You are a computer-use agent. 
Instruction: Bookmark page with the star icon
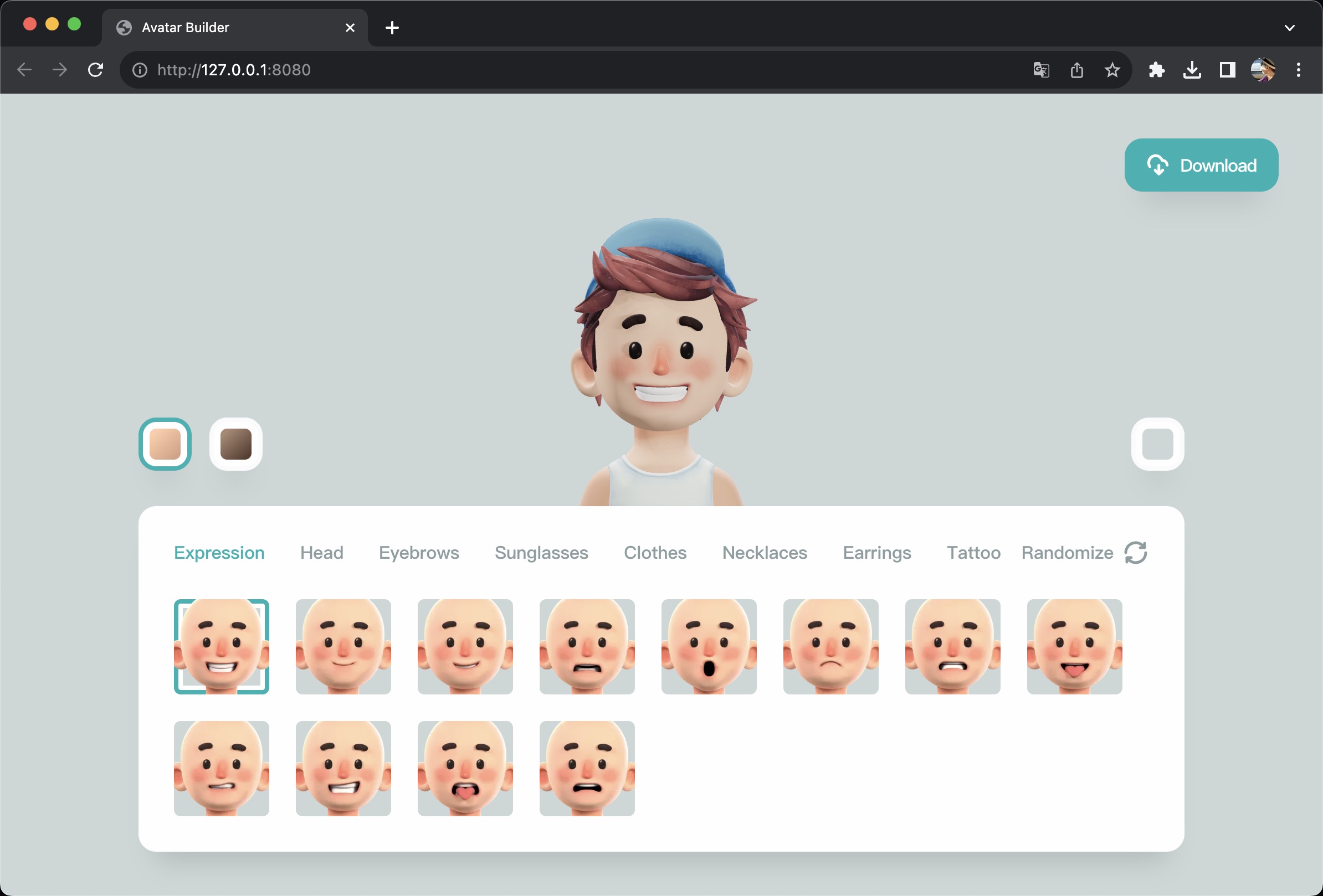pyautogui.click(x=1112, y=70)
